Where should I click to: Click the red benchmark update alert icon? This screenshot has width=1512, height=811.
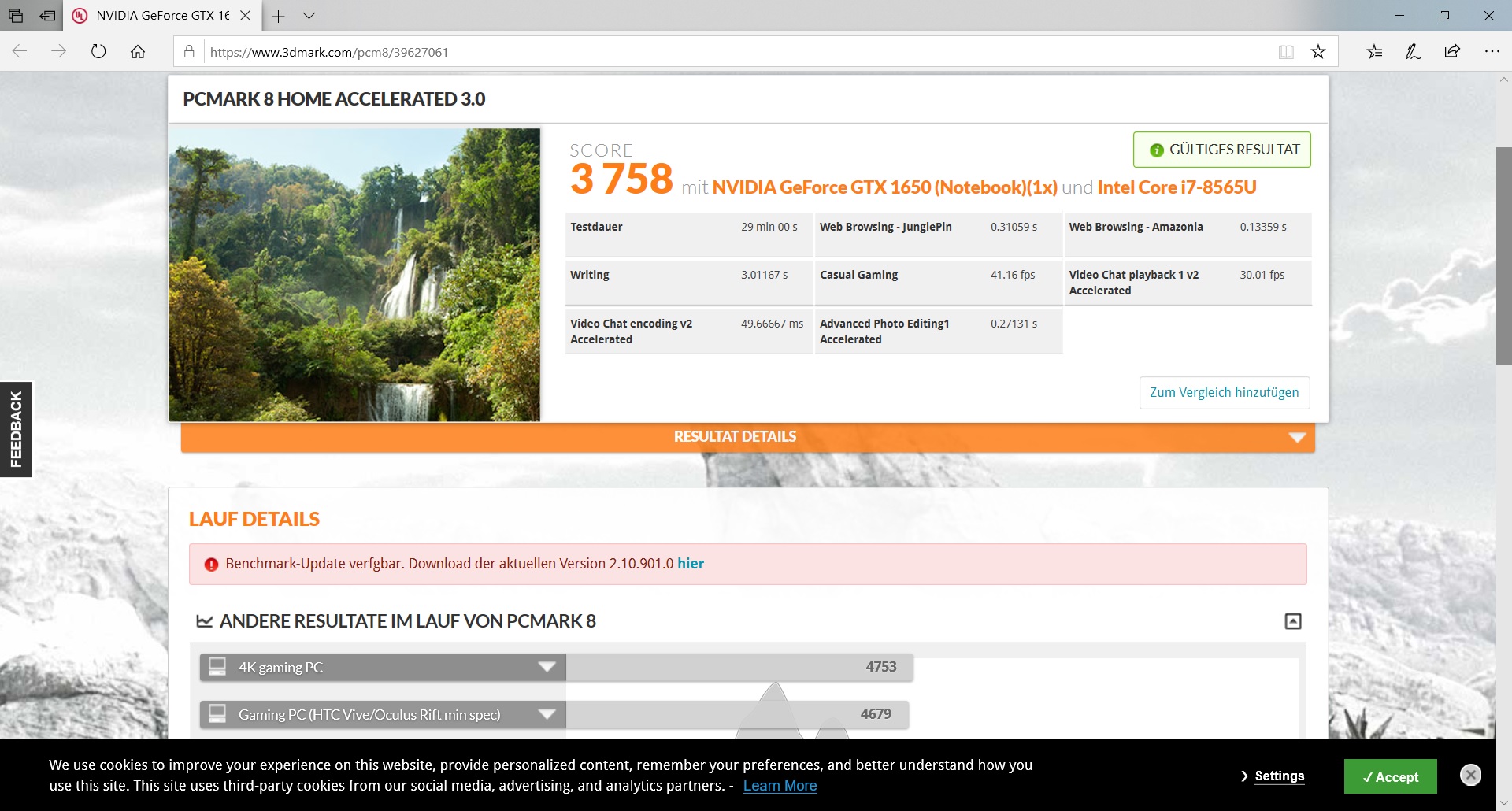(211, 565)
